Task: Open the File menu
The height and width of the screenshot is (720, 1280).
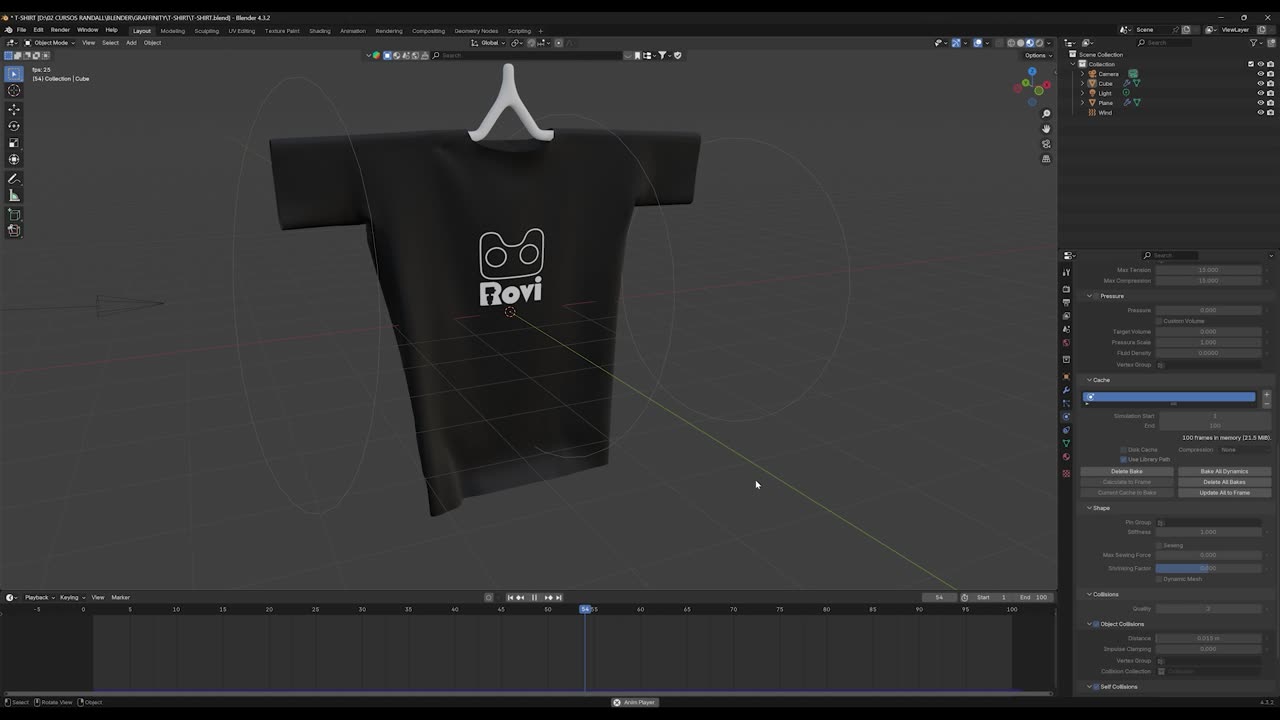Action: tap(21, 30)
